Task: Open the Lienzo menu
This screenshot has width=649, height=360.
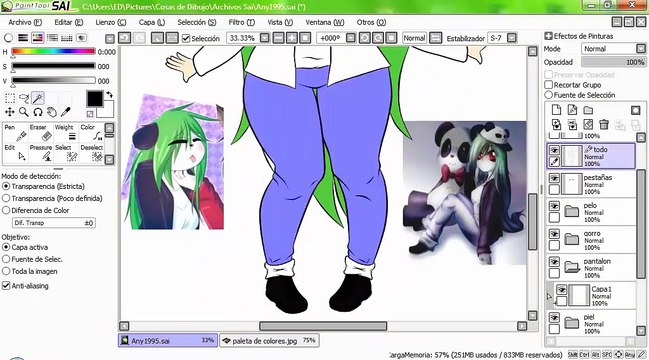Action: pos(111,22)
